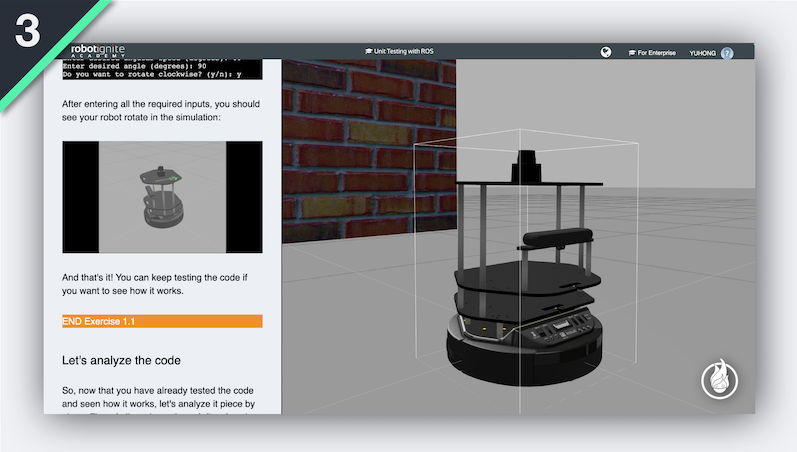
Task: Click the brick wall in simulation
Action: 369,150
